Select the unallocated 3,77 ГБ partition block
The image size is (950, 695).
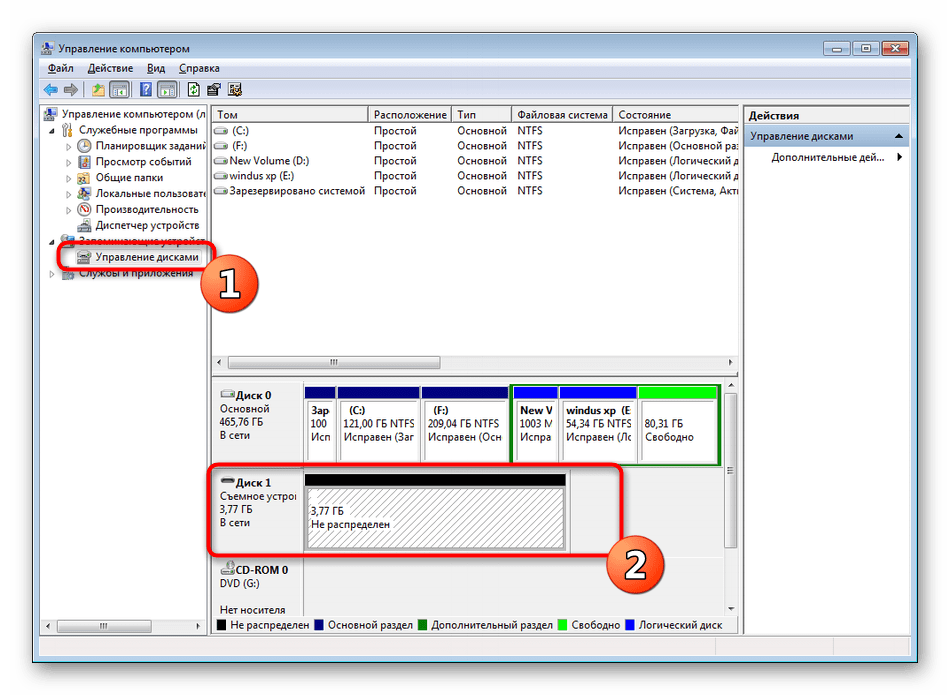pyautogui.click(x=435, y=517)
